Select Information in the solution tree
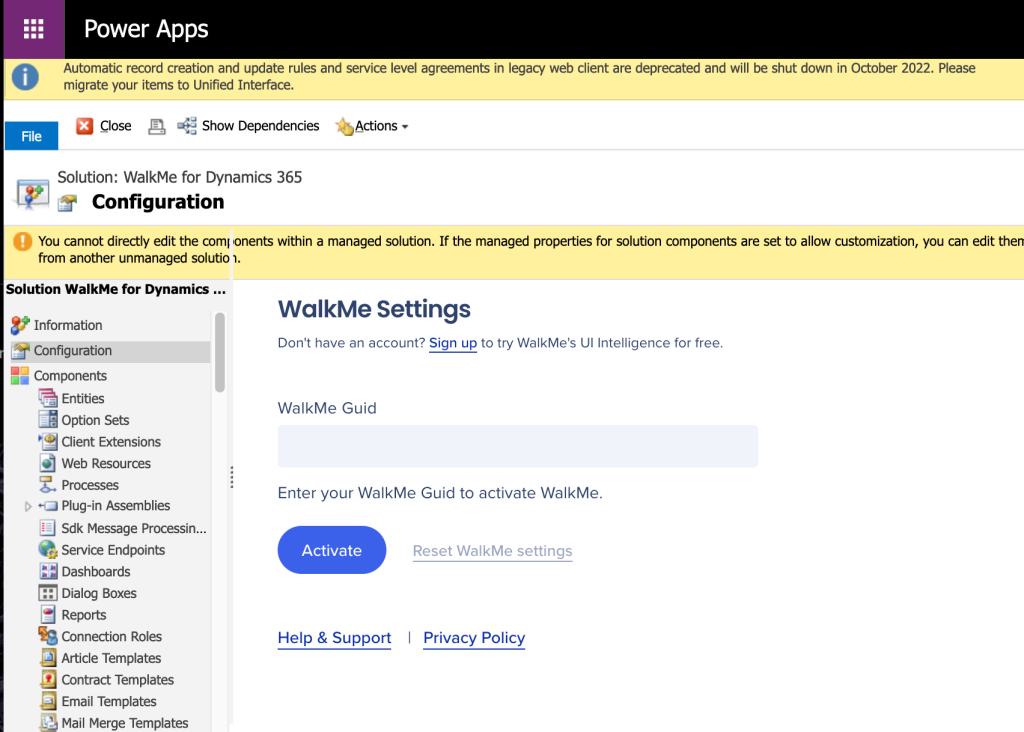This screenshot has width=1024, height=732. tap(67, 325)
